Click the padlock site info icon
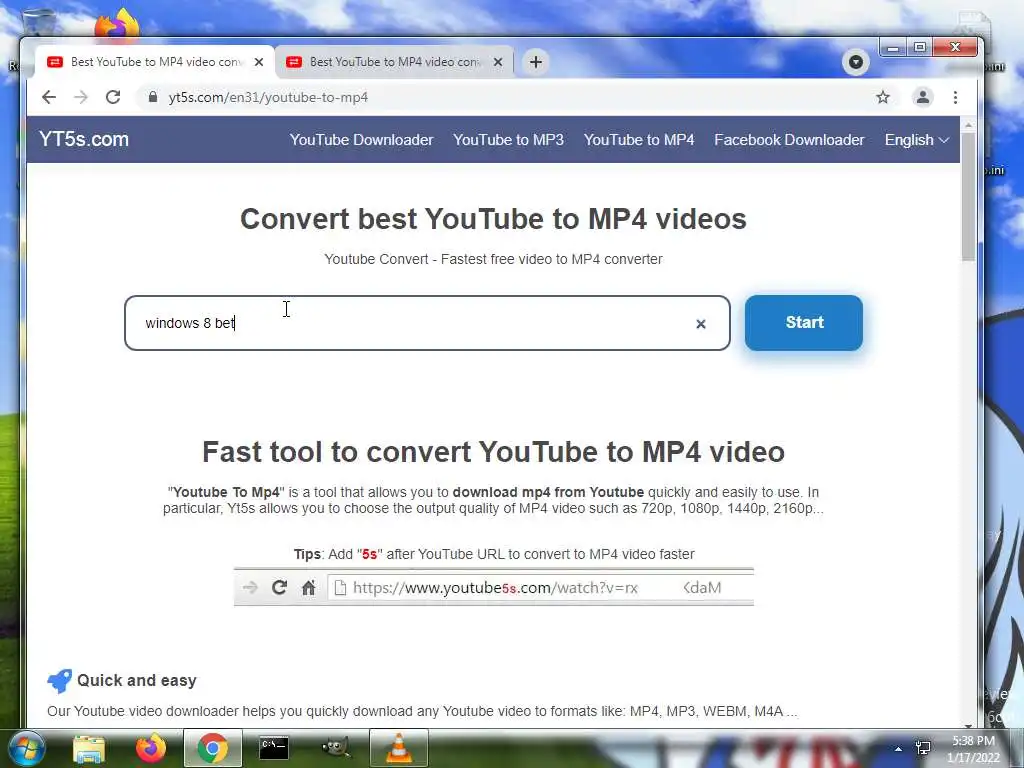The height and width of the screenshot is (768, 1024). coord(153,97)
